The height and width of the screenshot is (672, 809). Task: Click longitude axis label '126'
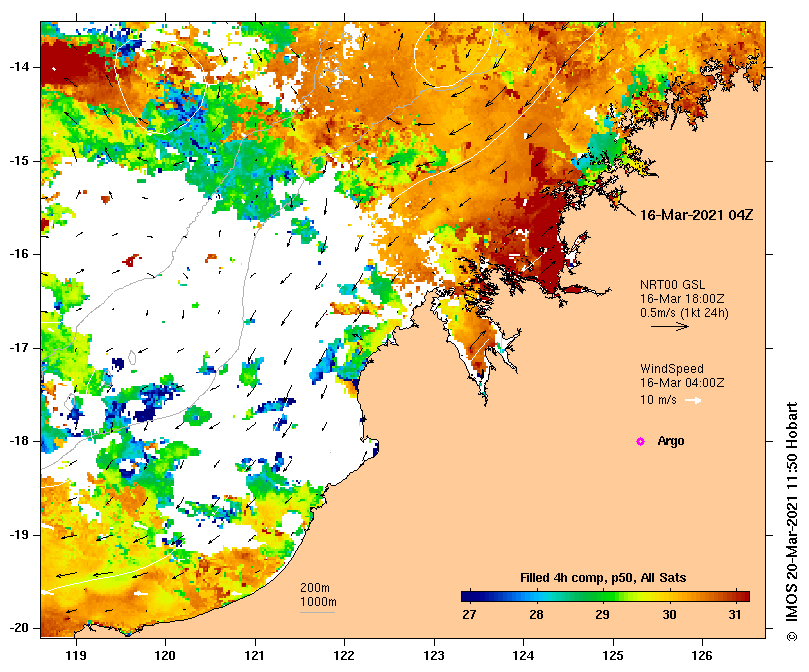tap(702, 656)
